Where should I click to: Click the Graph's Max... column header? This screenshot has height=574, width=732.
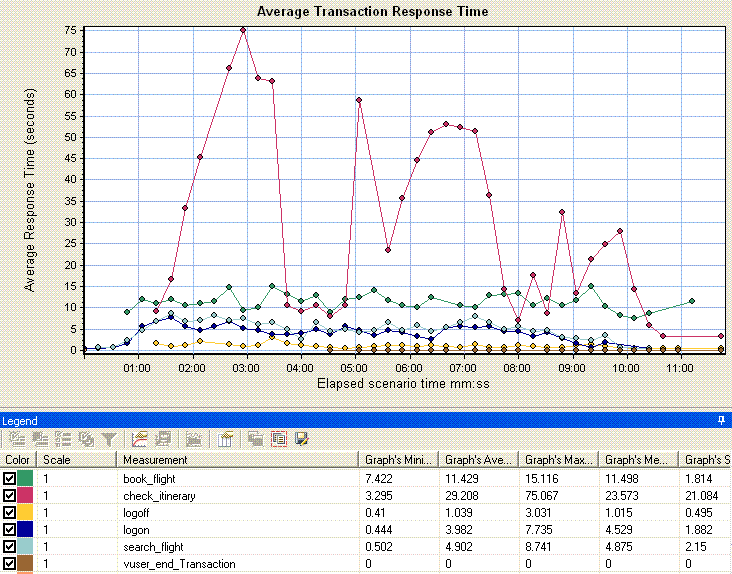[556, 459]
